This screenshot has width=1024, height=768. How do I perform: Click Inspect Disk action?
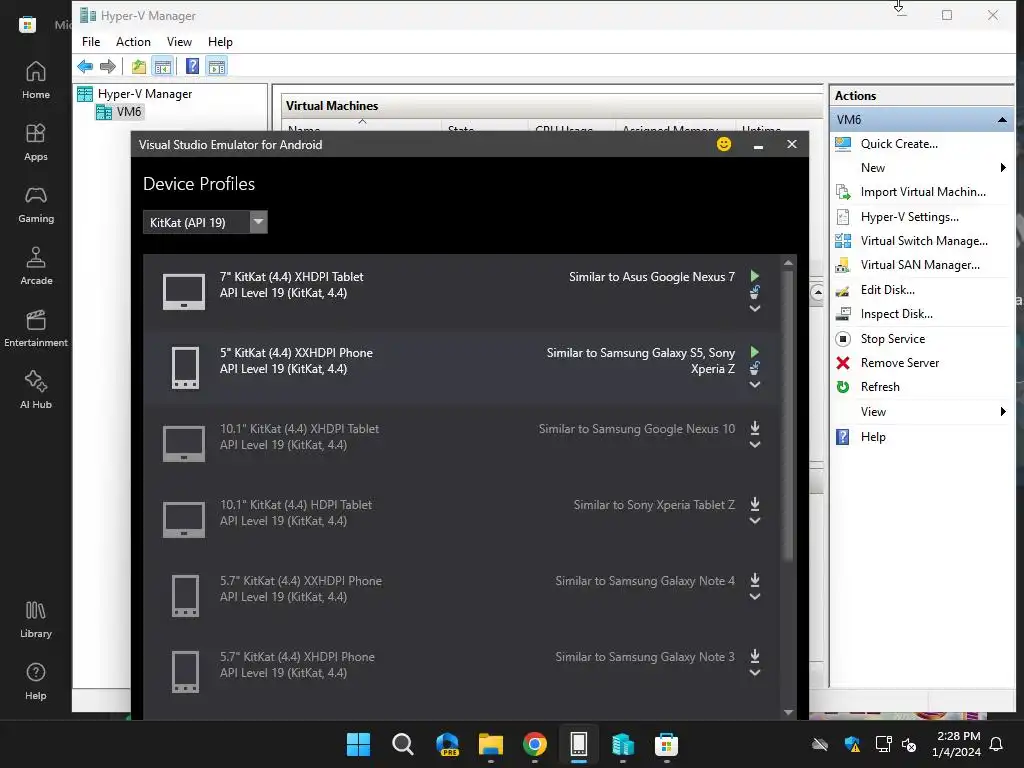(x=896, y=314)
